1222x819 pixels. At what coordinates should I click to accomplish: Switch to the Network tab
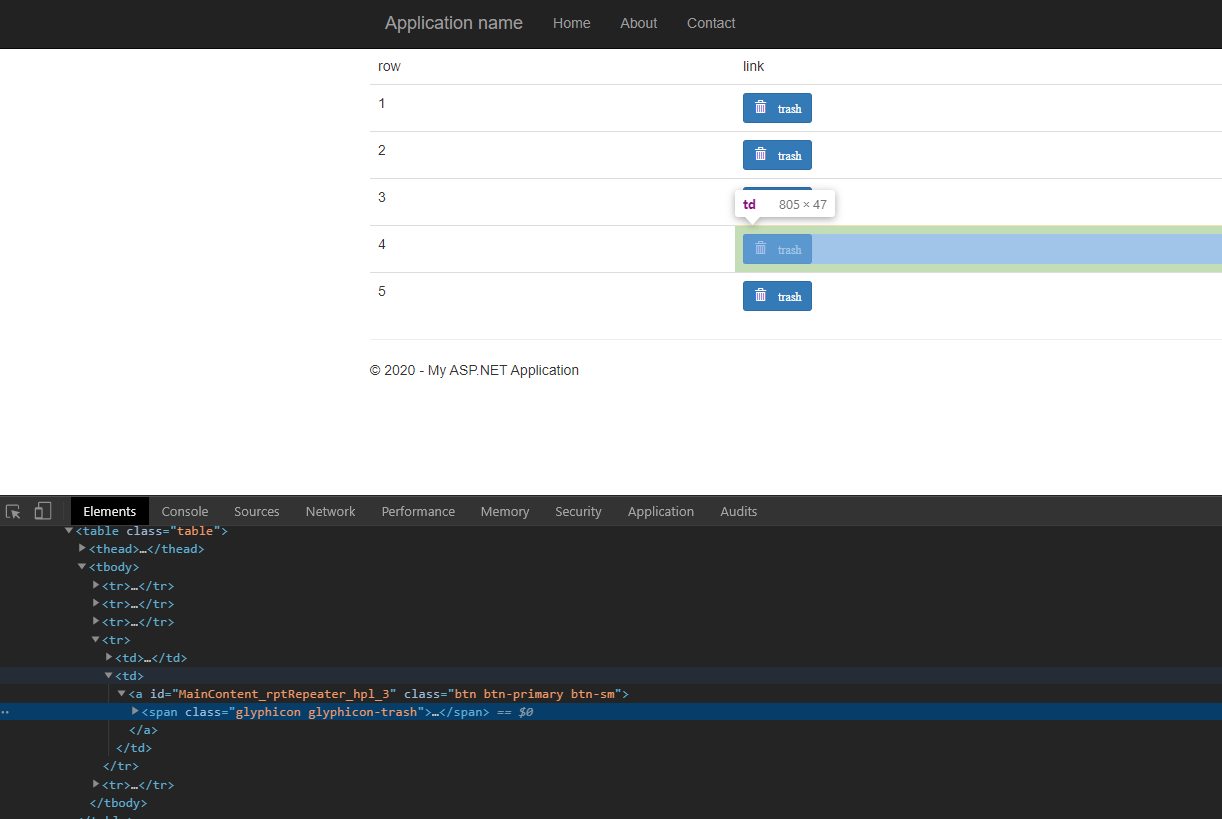(x=330, y=511)
